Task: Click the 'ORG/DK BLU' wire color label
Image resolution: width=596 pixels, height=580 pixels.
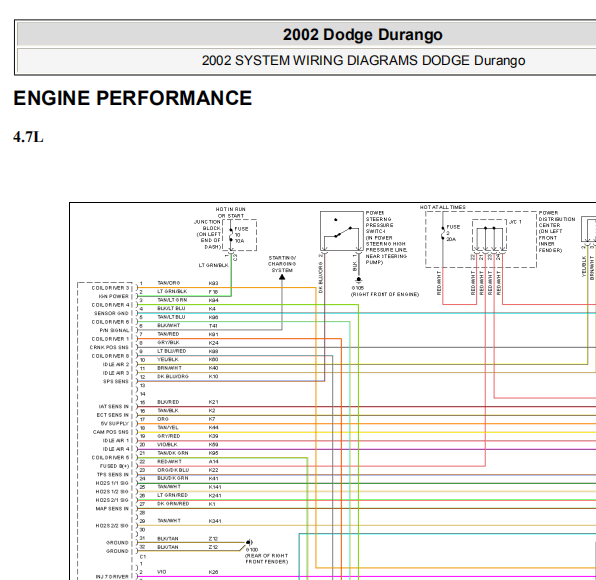Action: click(x=173, y=470)
